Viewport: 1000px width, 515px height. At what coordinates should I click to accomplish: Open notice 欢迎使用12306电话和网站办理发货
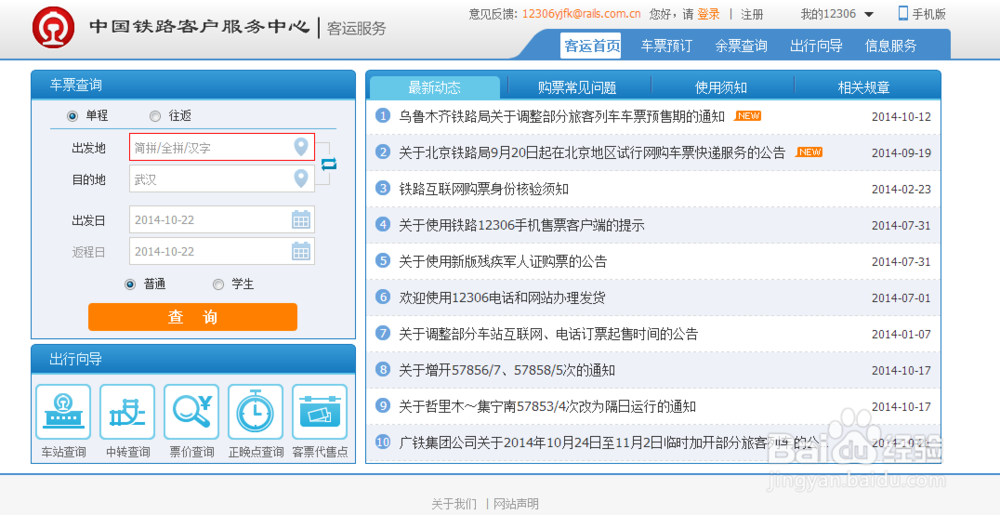[502, 298]
